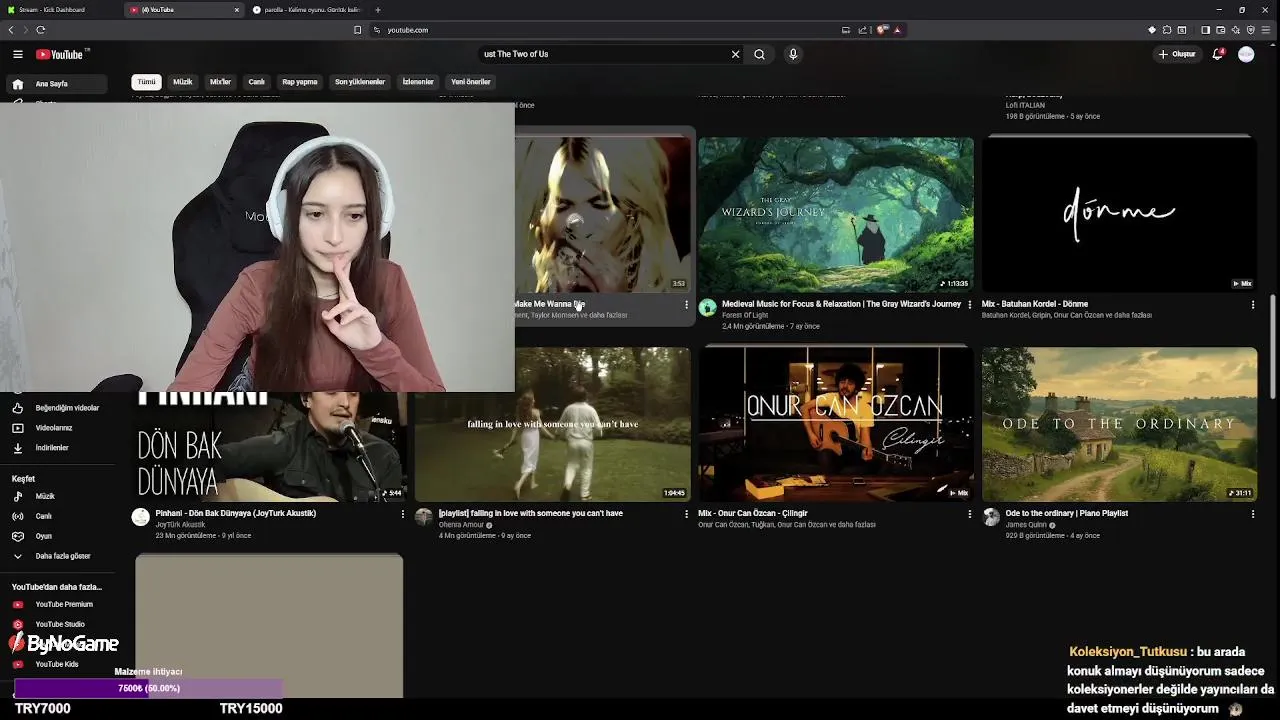1280x720 pixels.
Task: Open a new browser tab
Action: (377, 10)
